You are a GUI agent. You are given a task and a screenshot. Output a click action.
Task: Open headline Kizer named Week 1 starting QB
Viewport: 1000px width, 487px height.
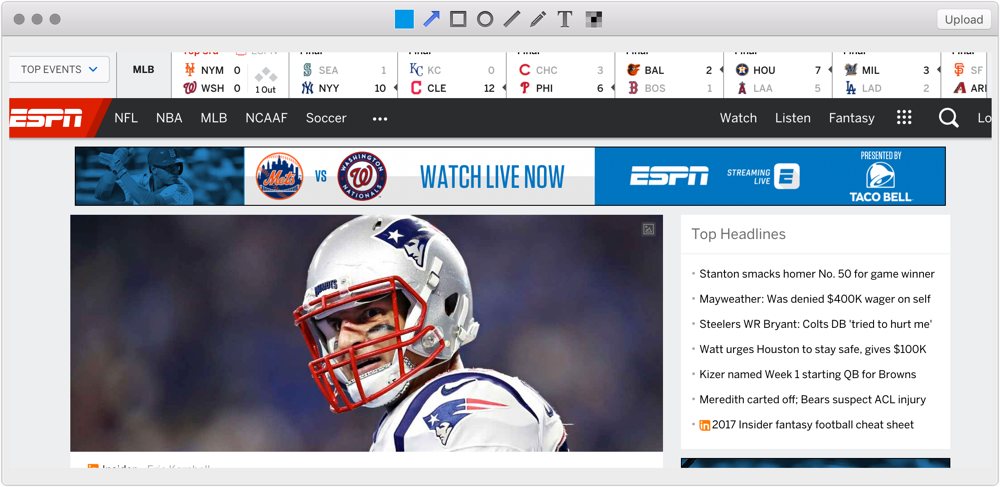click(807, 374)
